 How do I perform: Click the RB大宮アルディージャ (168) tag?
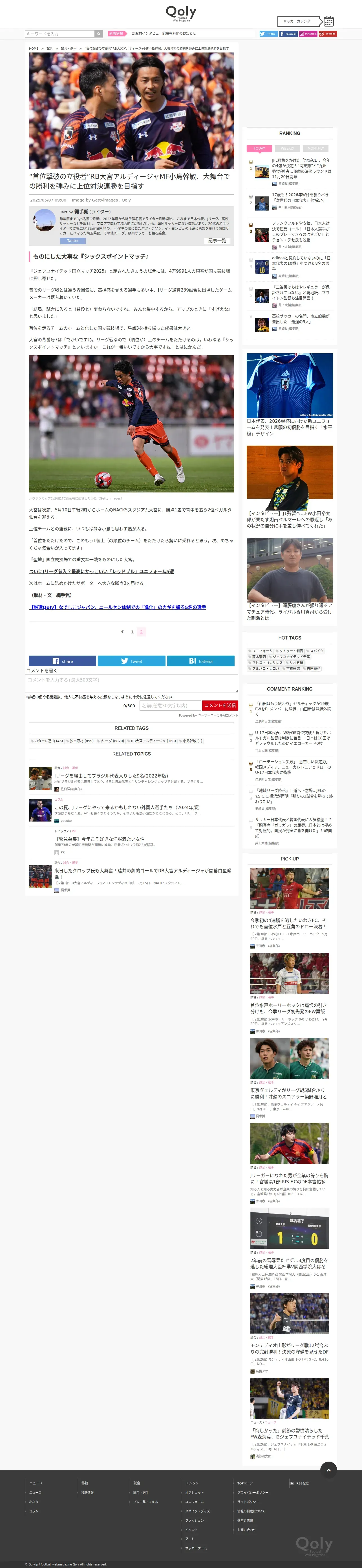152,741
